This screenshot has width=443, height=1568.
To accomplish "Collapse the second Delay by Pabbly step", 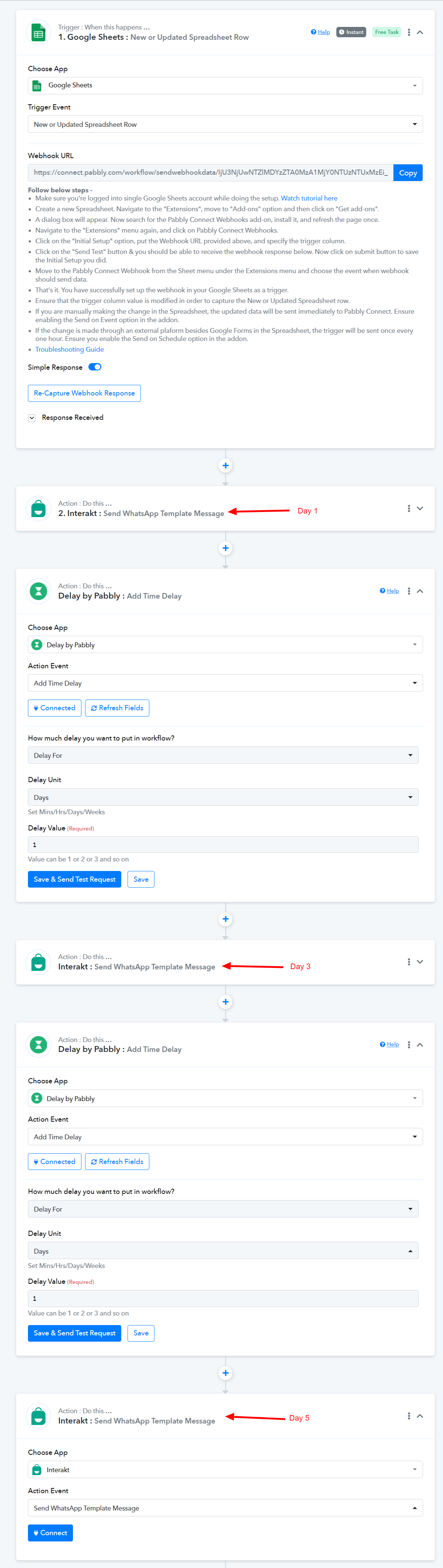I will (x=420, y=1045).
